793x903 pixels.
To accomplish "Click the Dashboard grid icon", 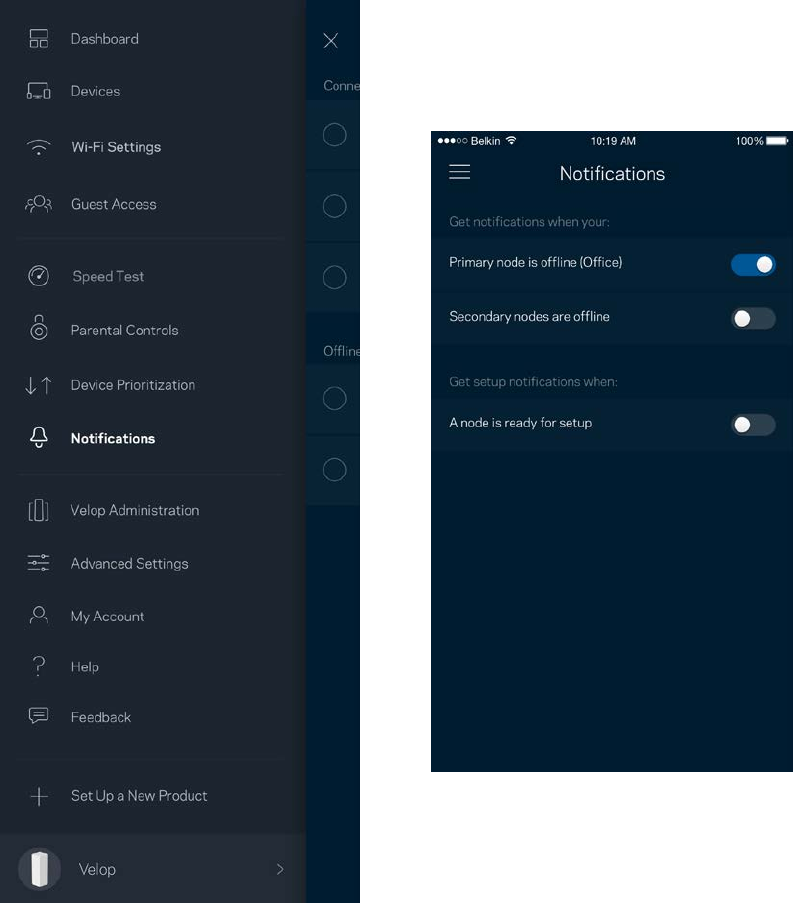I will click(39, 39).
